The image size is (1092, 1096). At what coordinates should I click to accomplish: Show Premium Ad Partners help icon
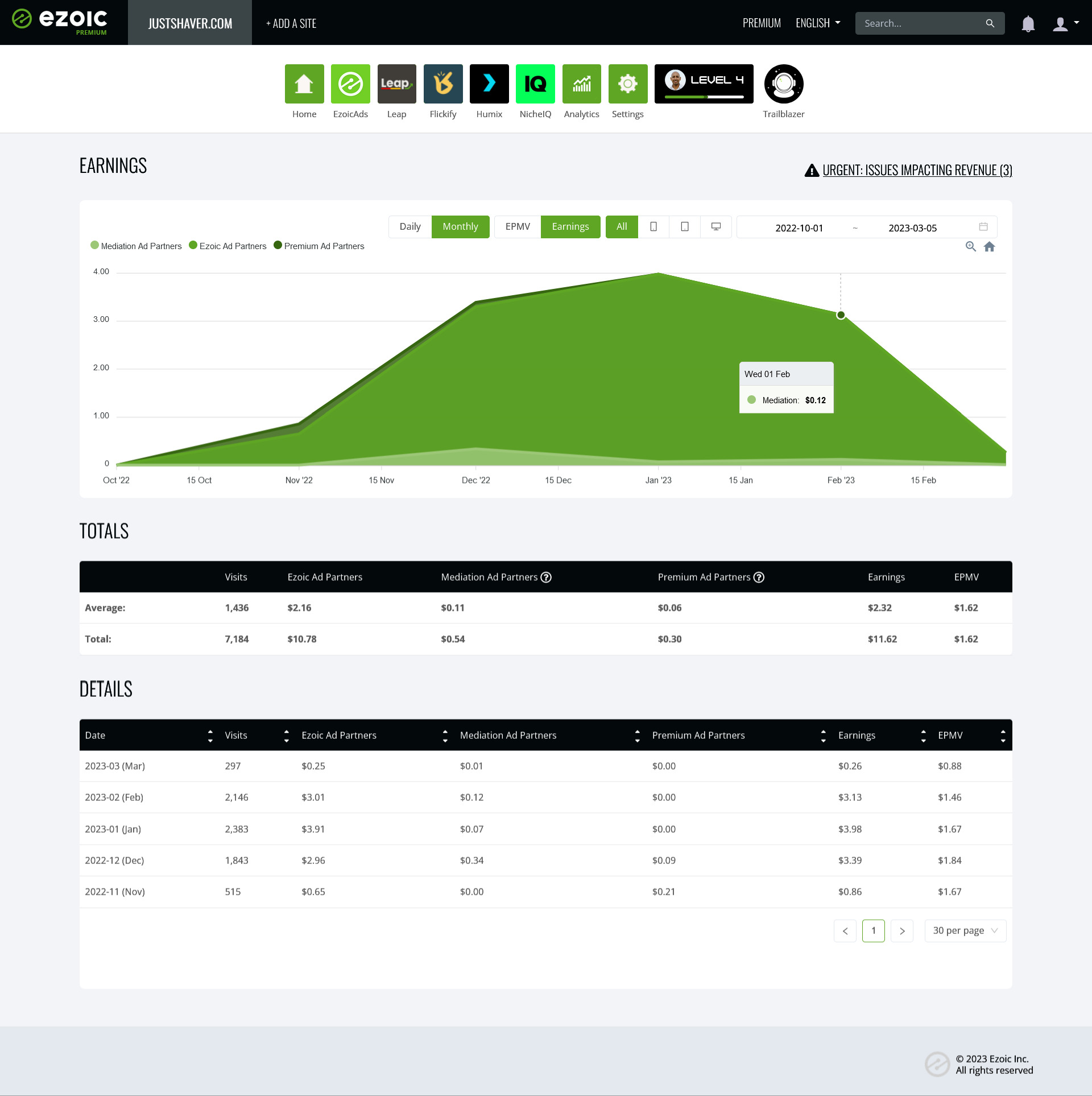[759, 577]
